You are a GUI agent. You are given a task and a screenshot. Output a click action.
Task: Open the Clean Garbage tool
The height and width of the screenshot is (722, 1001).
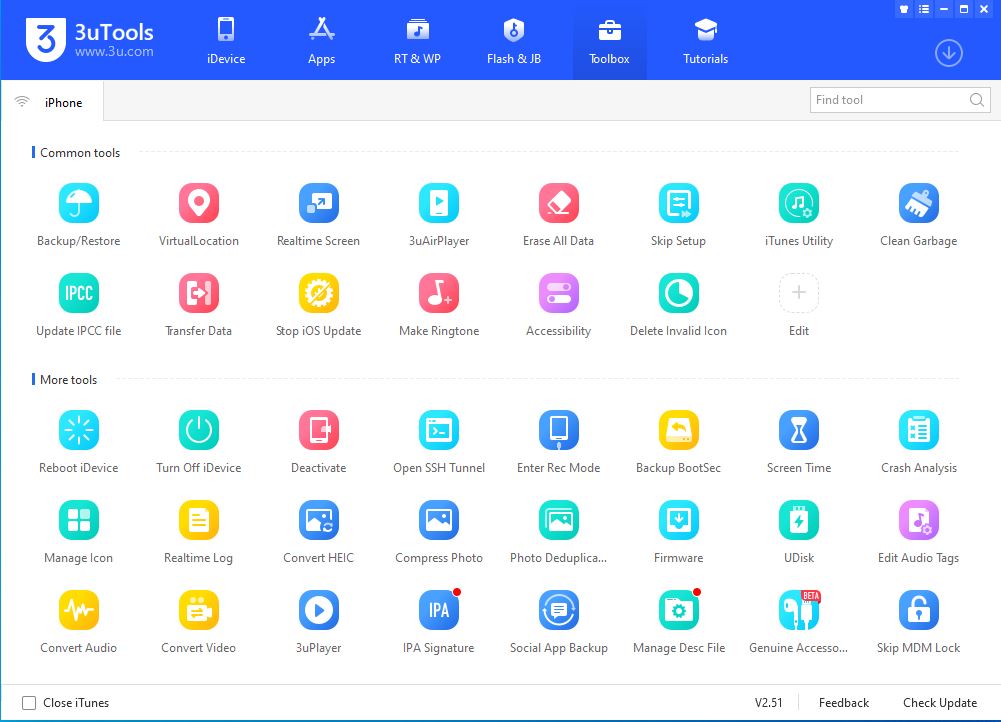[x=918, y=204]
